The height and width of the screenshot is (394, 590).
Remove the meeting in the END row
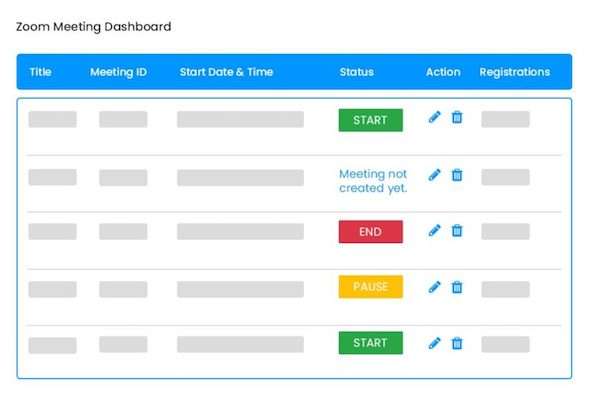[x=457, y=231]
